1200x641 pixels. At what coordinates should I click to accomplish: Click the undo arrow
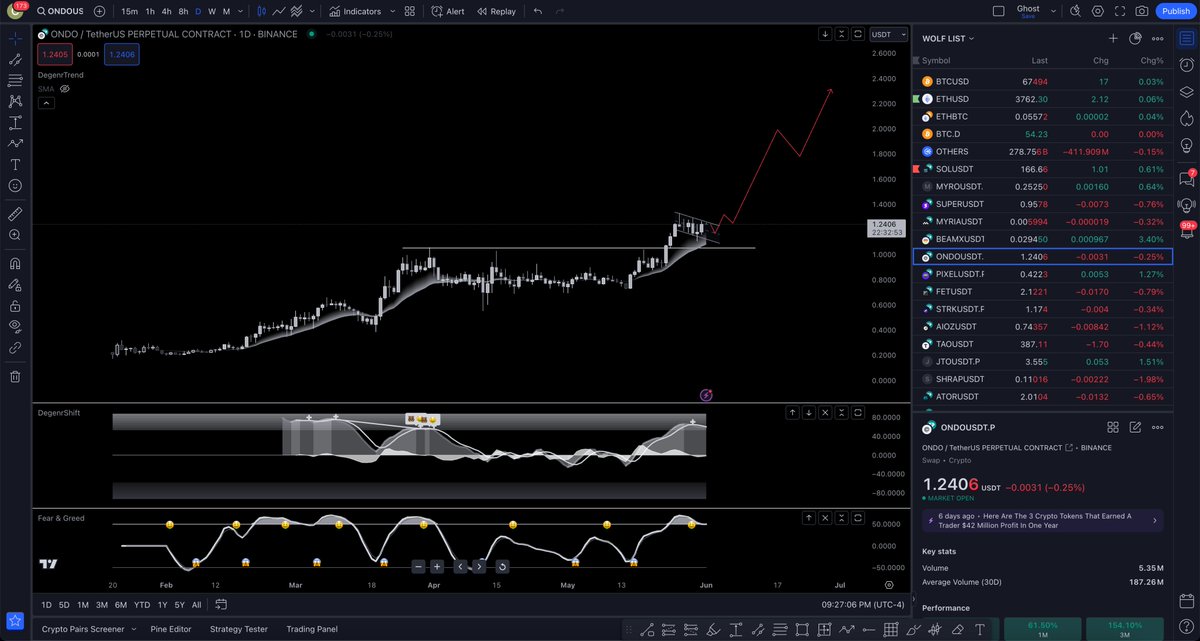[538, 11]
